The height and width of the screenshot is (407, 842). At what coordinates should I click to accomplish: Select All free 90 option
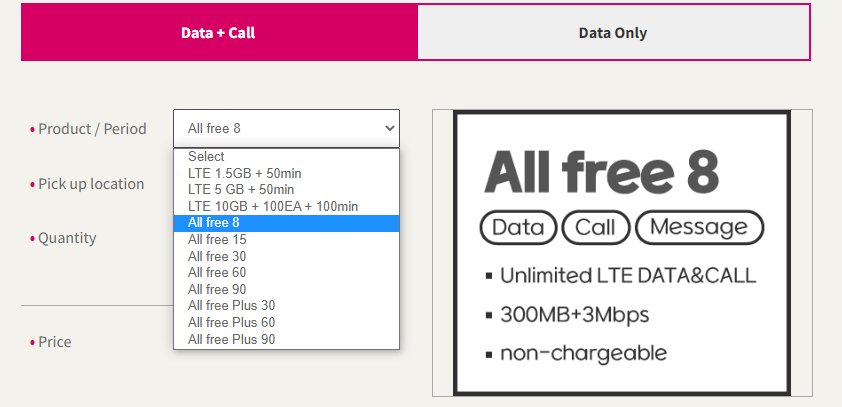pyautogui.click(x=217, y=290)
